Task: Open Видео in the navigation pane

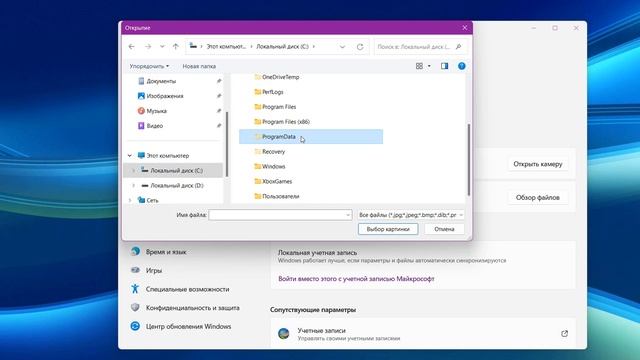Action: (155, 126)
